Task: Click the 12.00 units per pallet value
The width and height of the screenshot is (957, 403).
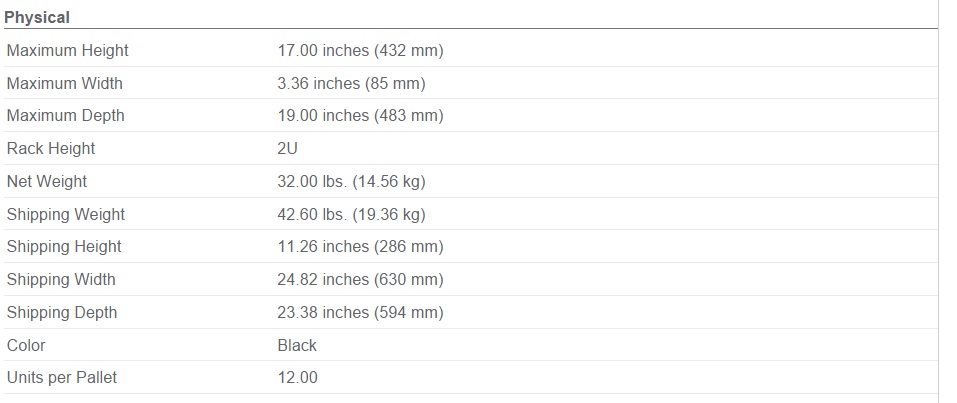Action: pyautogui.click(x=297, y=378)
